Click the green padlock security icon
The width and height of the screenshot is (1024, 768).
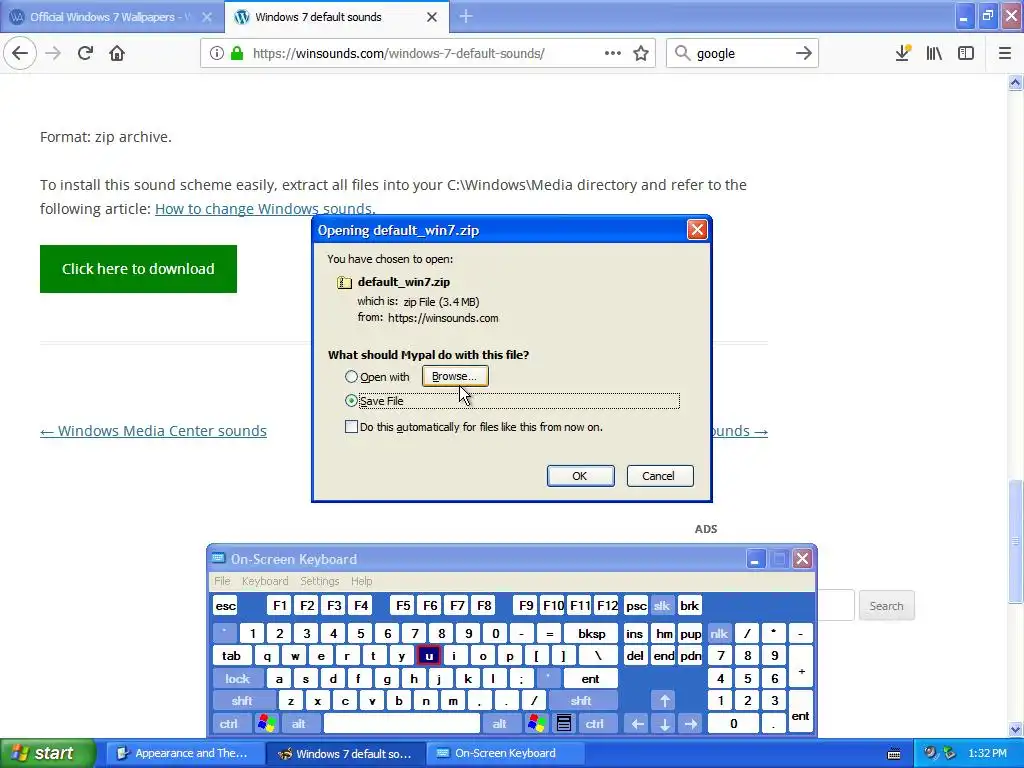coord(237,53)
